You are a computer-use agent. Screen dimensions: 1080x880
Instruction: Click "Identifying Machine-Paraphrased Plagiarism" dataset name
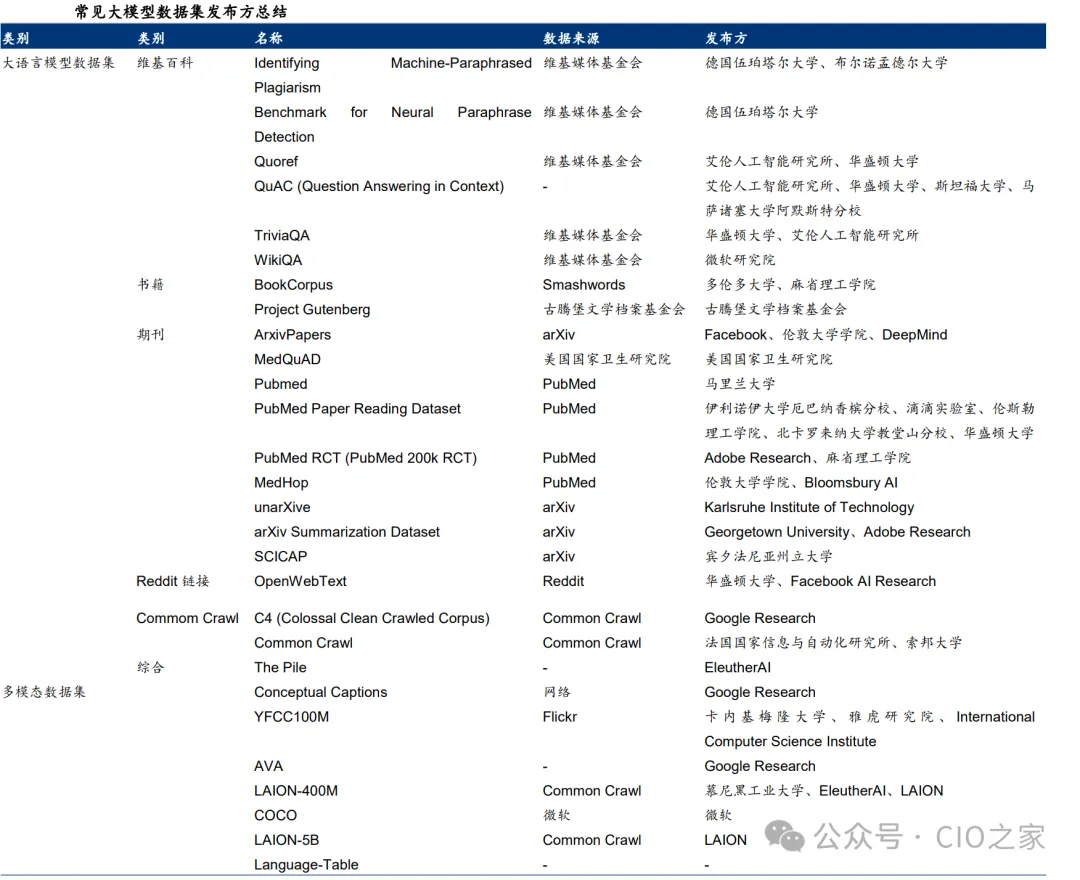pos(393,75)
